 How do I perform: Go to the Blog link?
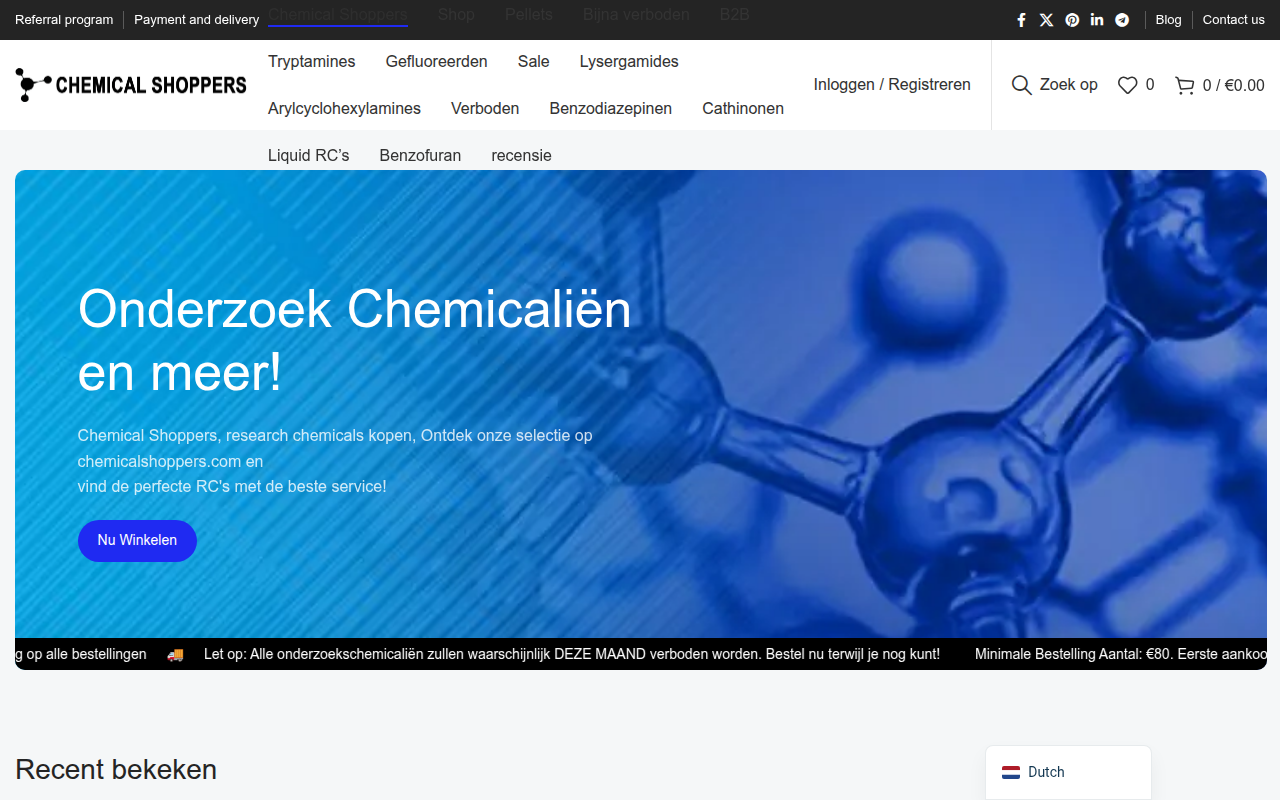pos(1168,20)
